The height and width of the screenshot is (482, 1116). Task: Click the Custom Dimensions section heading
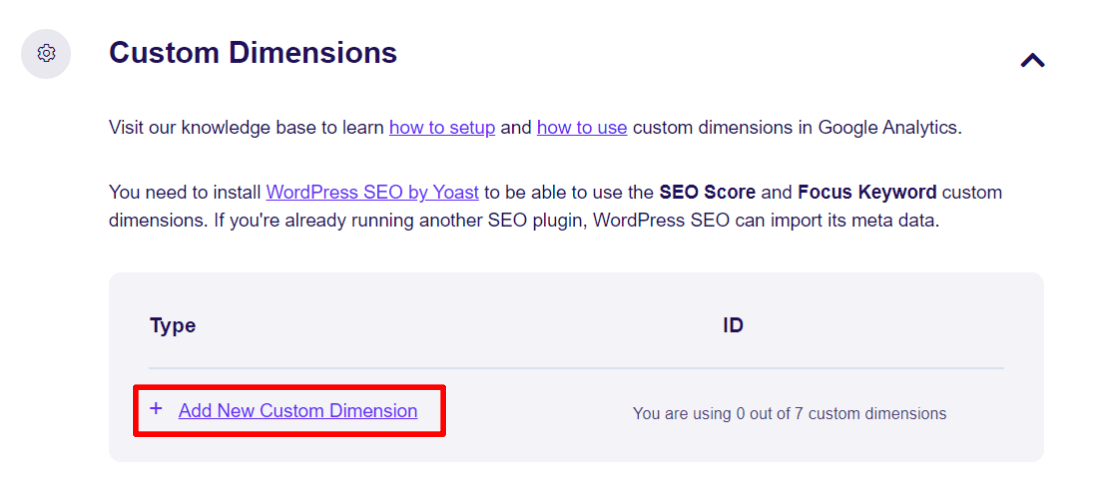click(253, 53)
